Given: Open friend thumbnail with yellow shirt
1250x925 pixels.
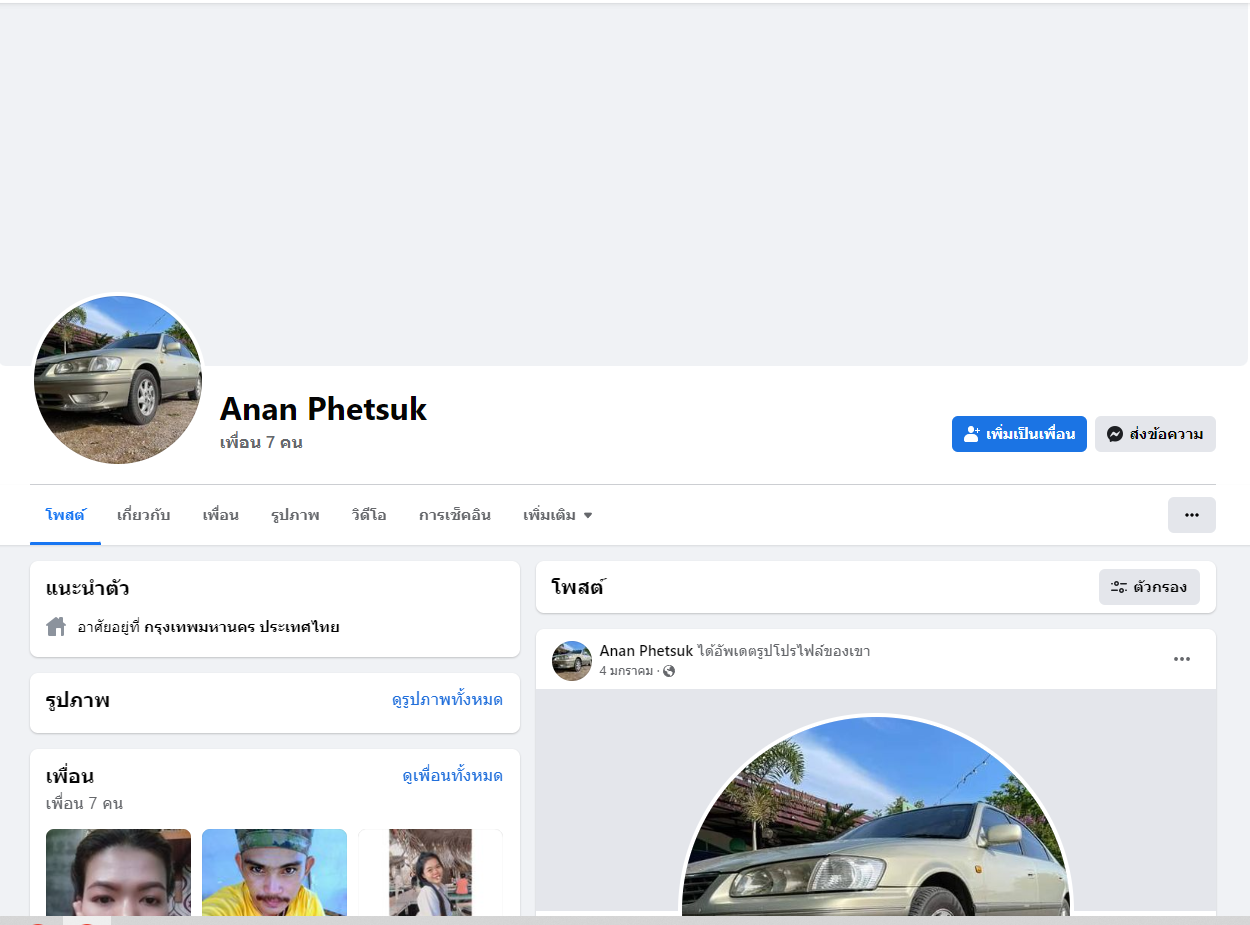Looking at the screenshot, I should pyautogui.click(x=274, y=872).
